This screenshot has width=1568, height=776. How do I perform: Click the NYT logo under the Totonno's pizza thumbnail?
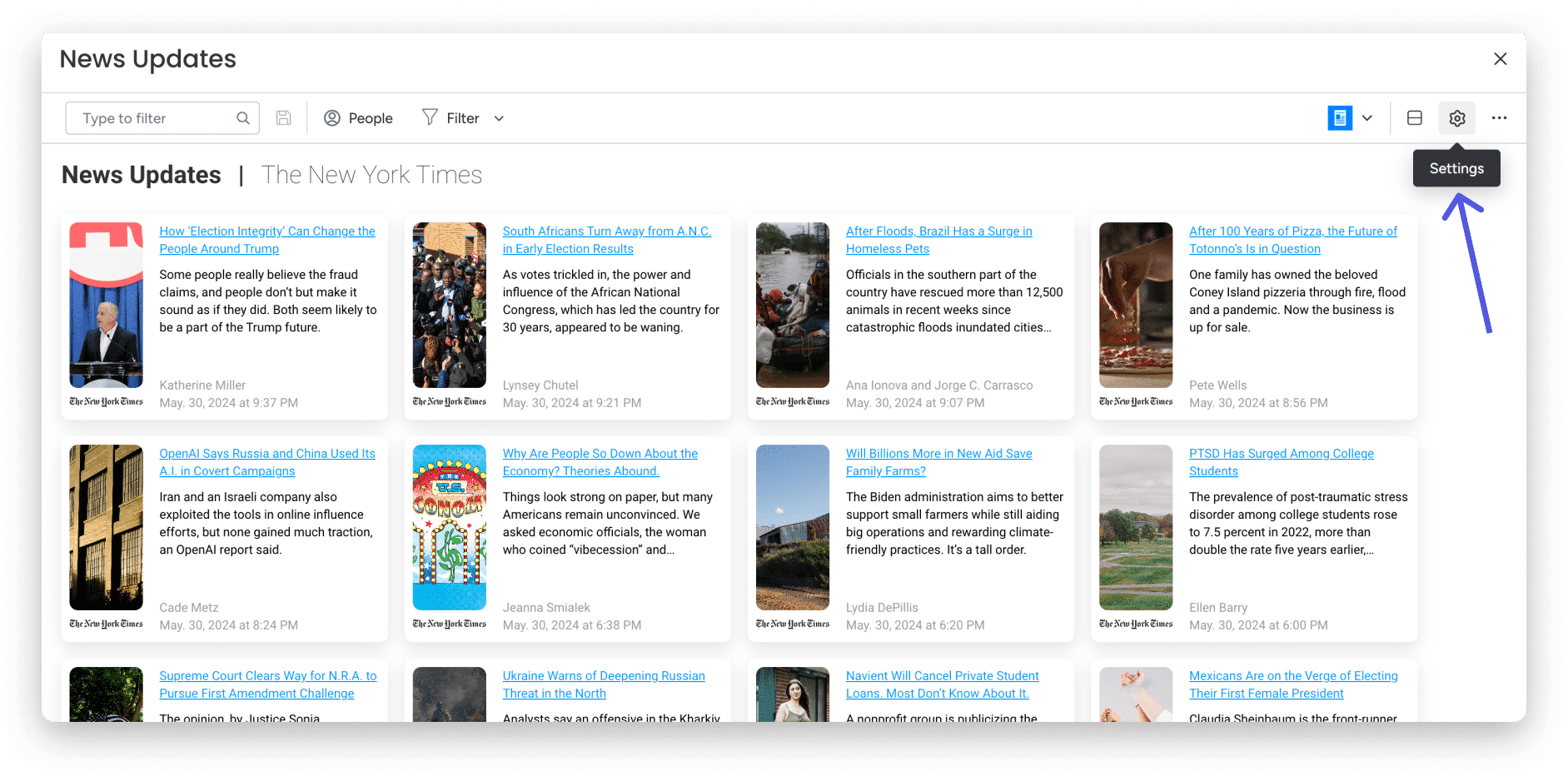click(1136, 401)
